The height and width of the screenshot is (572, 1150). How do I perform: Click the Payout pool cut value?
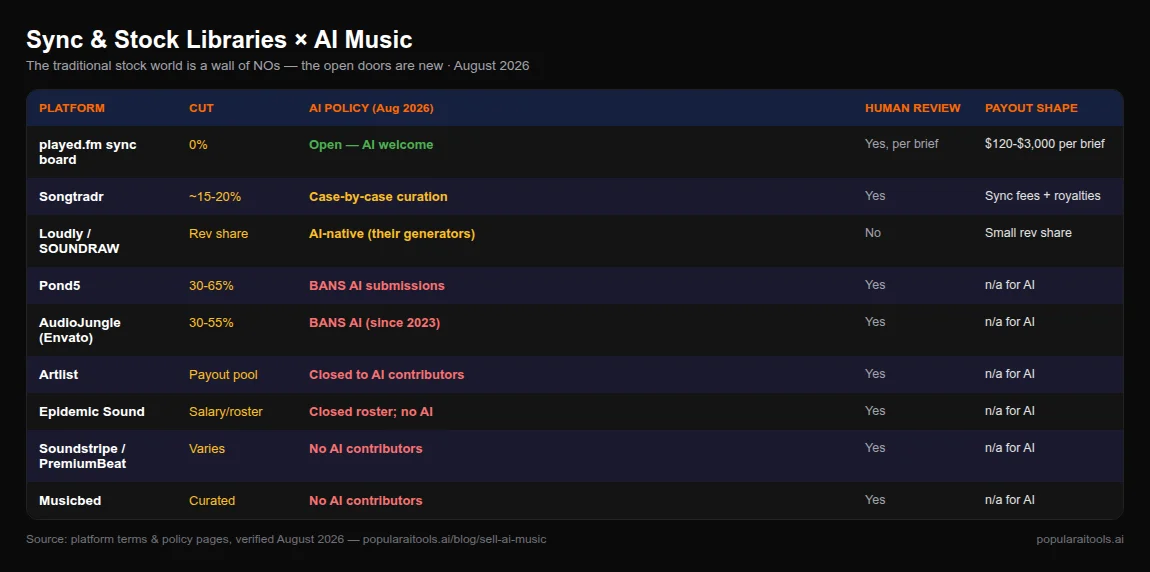(x=223, y=374)
